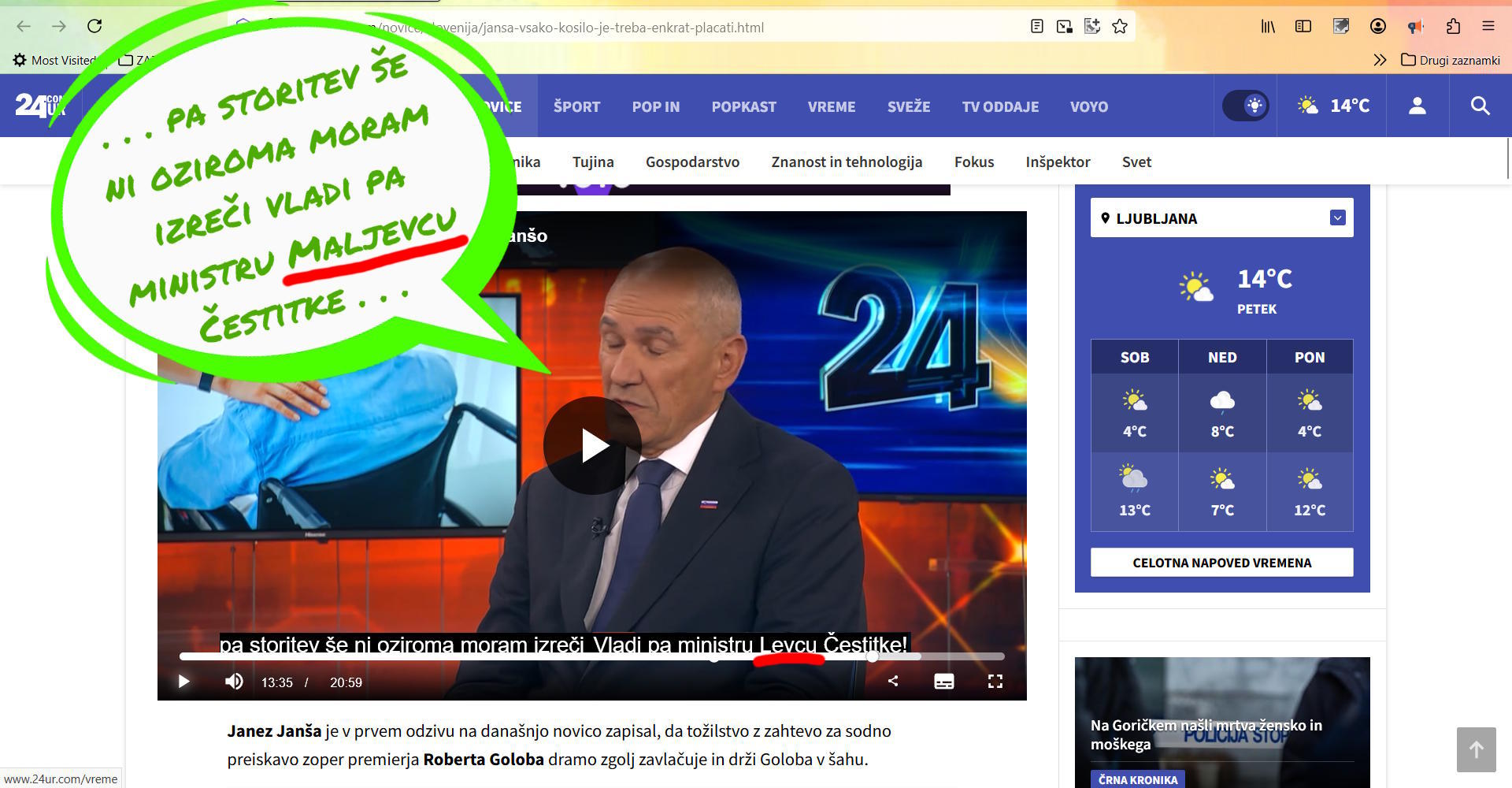This screenshot has width=1512, height=788.
Task: Open the site search magnifier icon
Action: 1480,106
